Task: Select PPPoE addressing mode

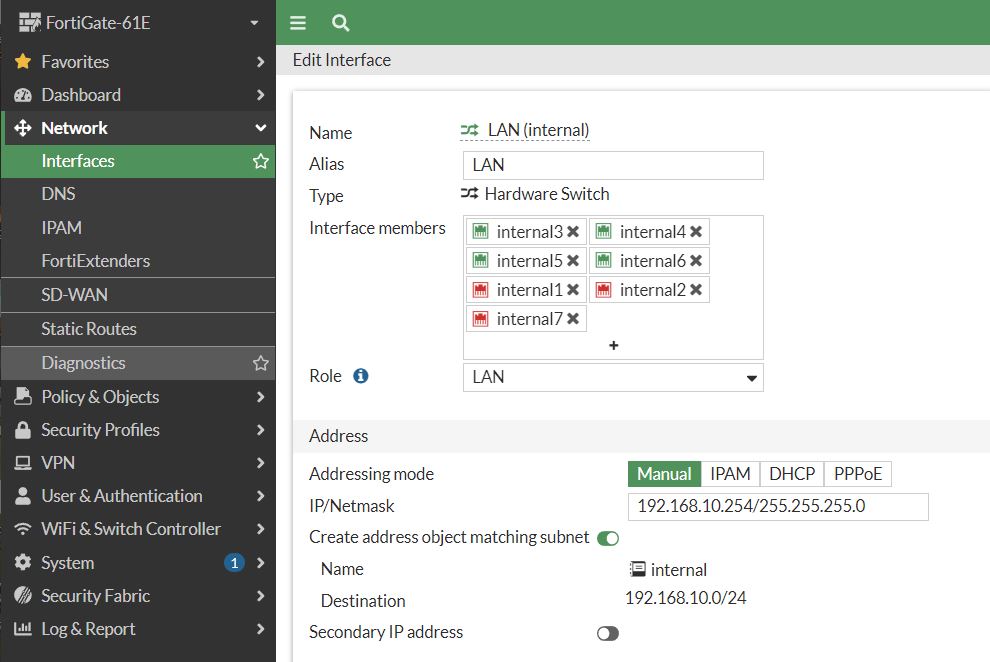Action: (857, 474)
